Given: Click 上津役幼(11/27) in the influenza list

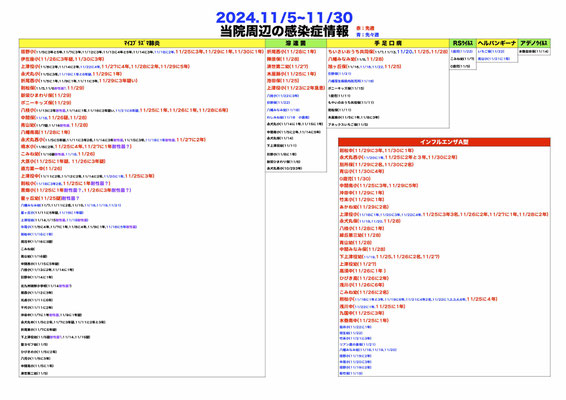Looking at the screenshot, I should click(358, 264).
